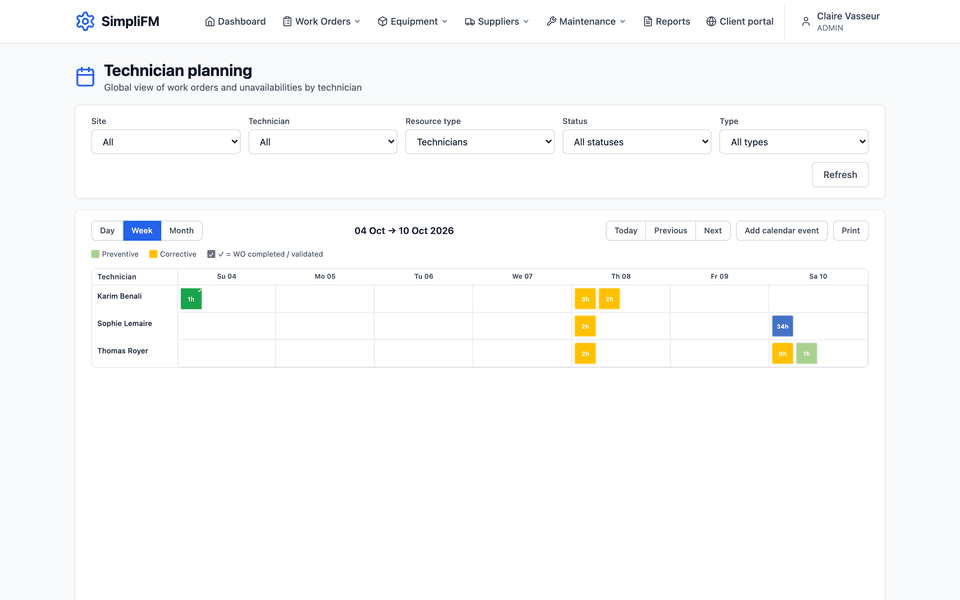Viewport: 960px width, 600px height.
Task: Click the Print button
Action: (851, 231)
